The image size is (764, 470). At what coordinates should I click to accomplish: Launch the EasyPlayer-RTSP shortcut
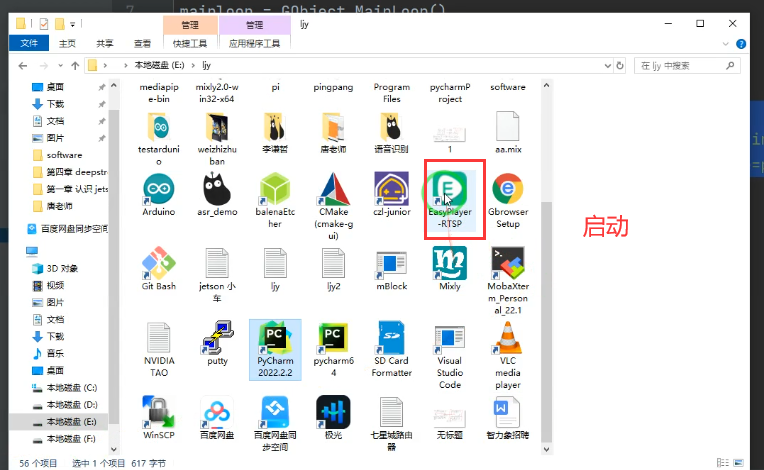[447, 189]
